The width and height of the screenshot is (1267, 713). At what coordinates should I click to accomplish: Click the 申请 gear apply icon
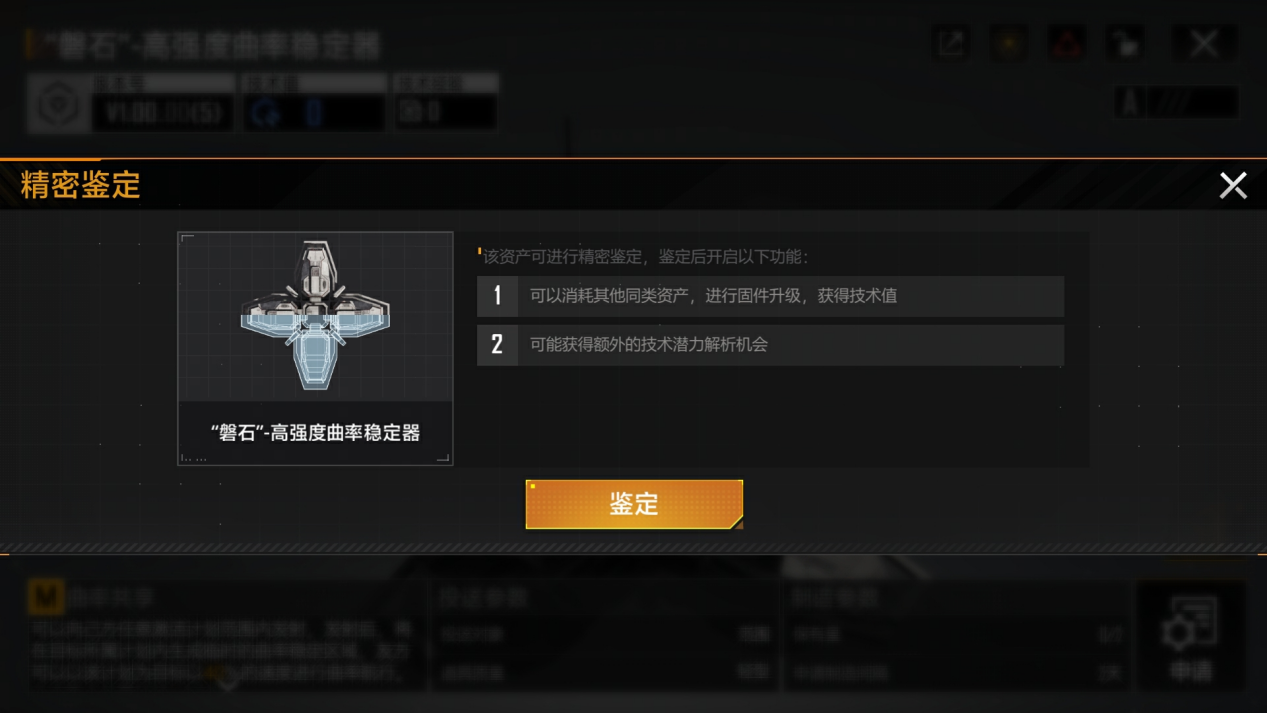click(x=1191, y=635)
